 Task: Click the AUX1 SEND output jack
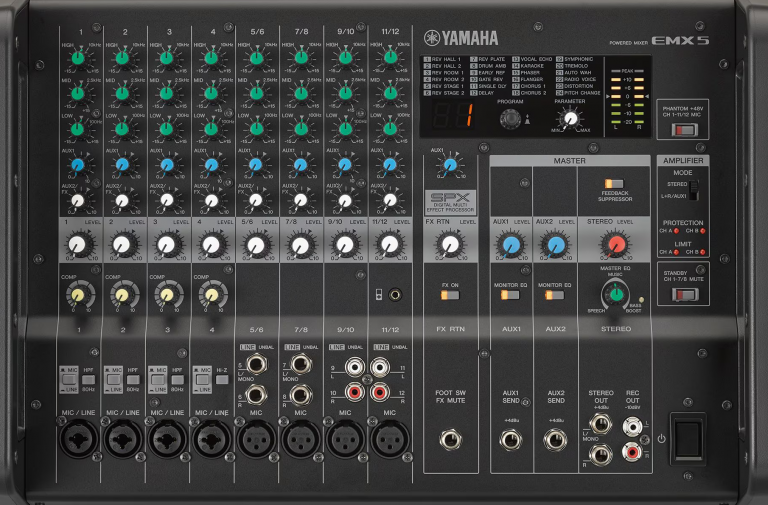coord(511,439)
